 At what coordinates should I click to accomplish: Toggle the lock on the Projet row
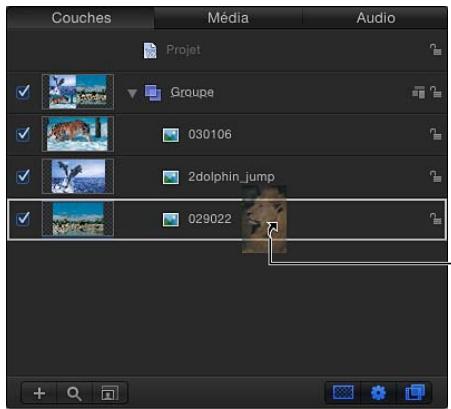pos(435,49)
